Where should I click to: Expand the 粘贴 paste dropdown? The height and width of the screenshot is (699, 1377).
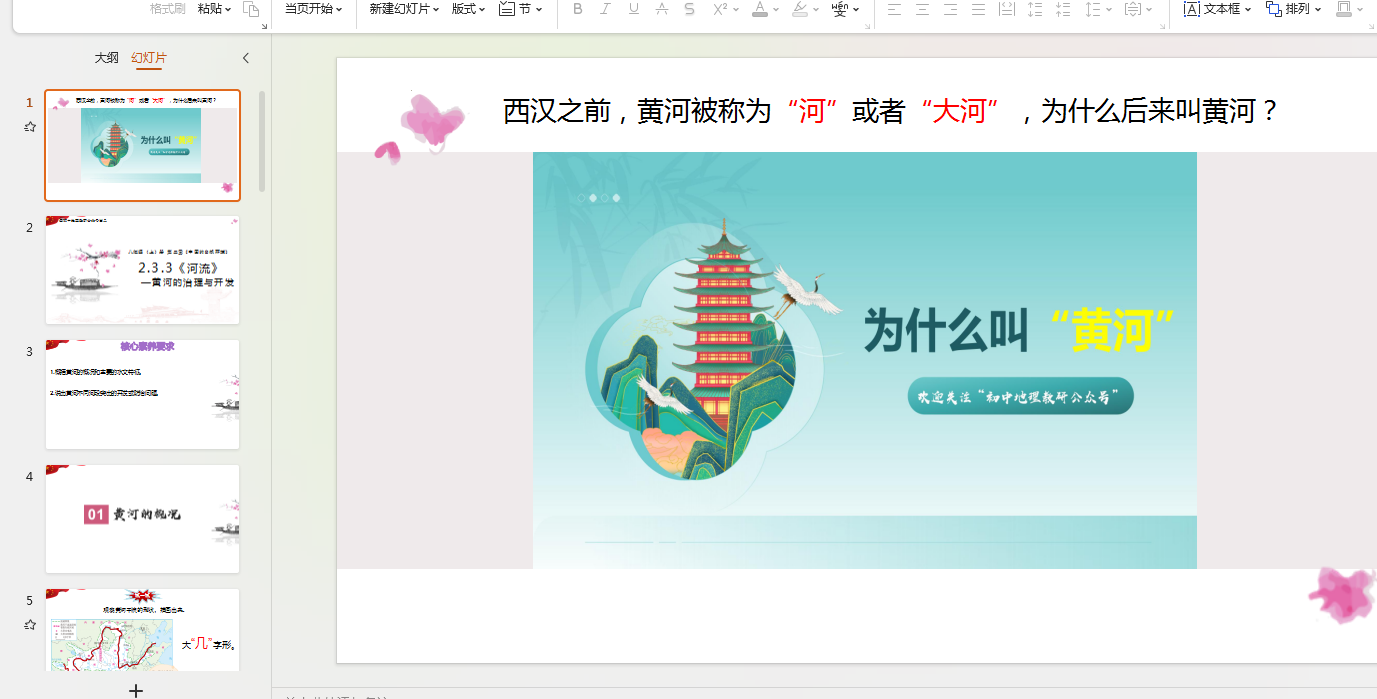click(x=228, y=10)
